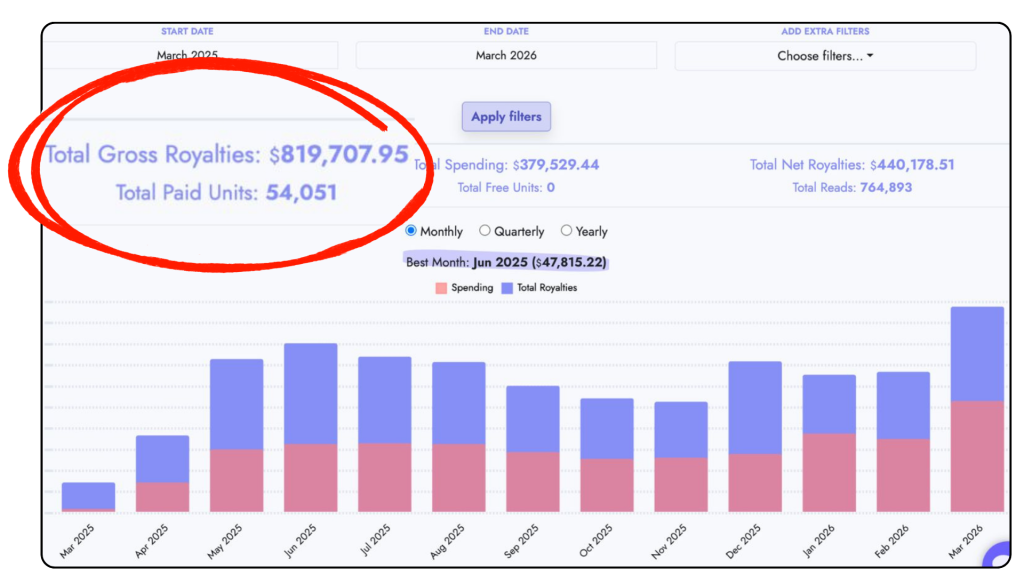Choose the Yearly radio option
Viewport: 1024px width, 576px height.
pos(566,231)
